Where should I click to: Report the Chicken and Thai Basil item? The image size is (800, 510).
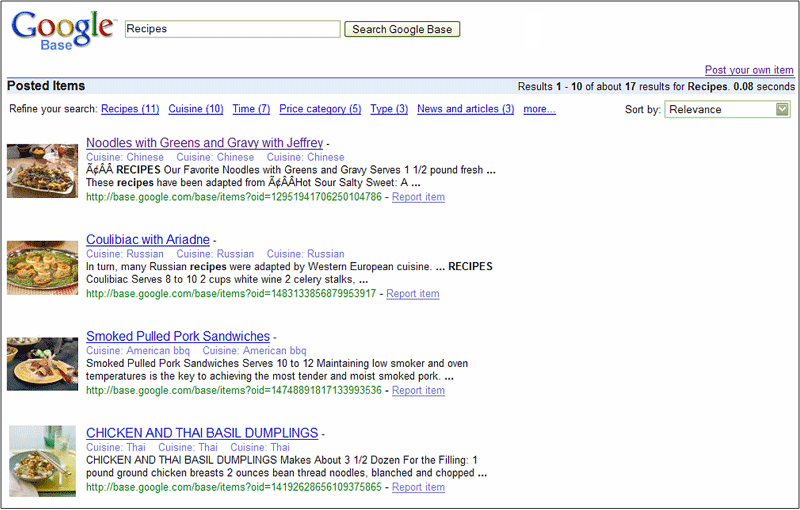pos(418,487)
